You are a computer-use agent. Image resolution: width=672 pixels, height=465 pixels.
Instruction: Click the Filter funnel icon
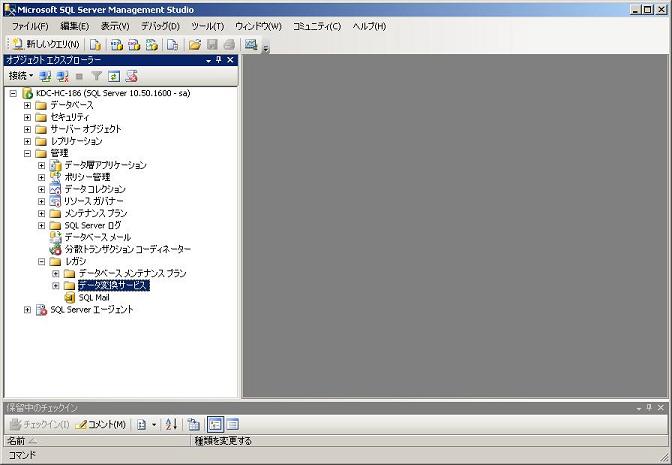[96, 76]
